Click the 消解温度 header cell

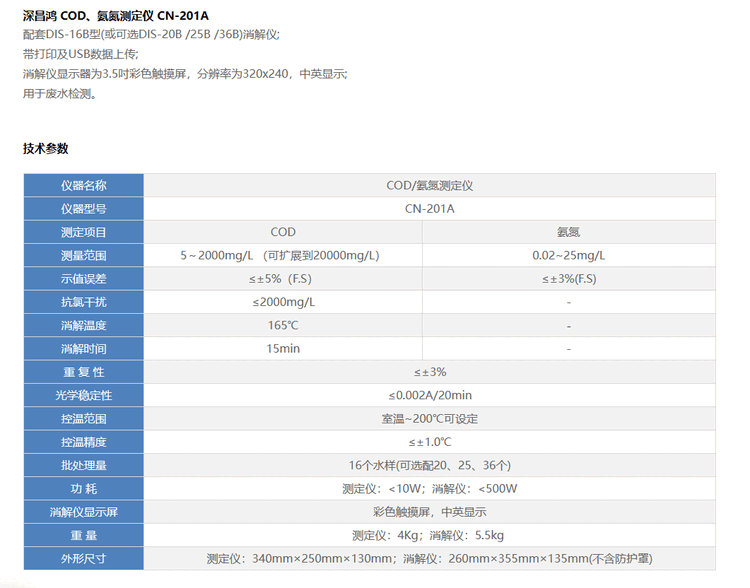[84, 325]
